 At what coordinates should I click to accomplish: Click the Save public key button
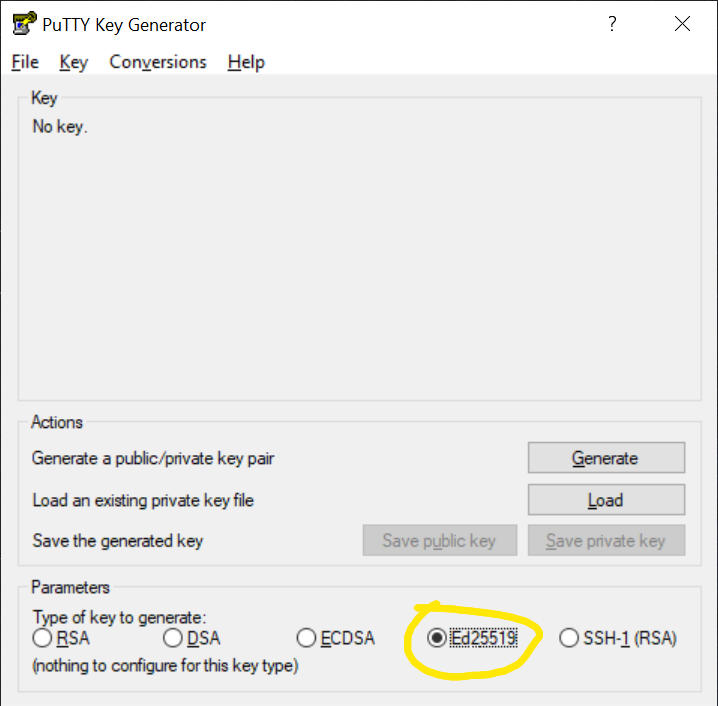(x=439, y=541)
